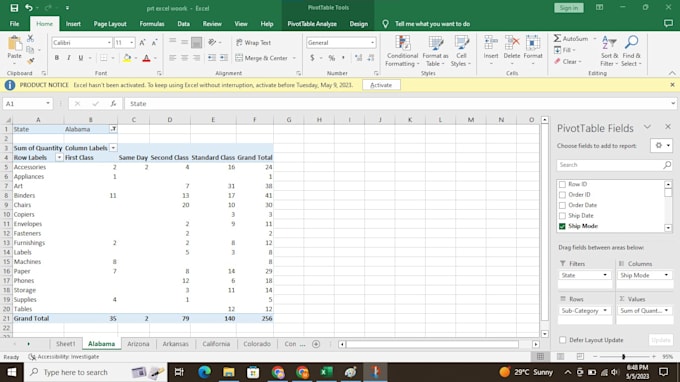Decrease font size with smaller A icon
The image size is (680, 382).
[x=154, y=42]
